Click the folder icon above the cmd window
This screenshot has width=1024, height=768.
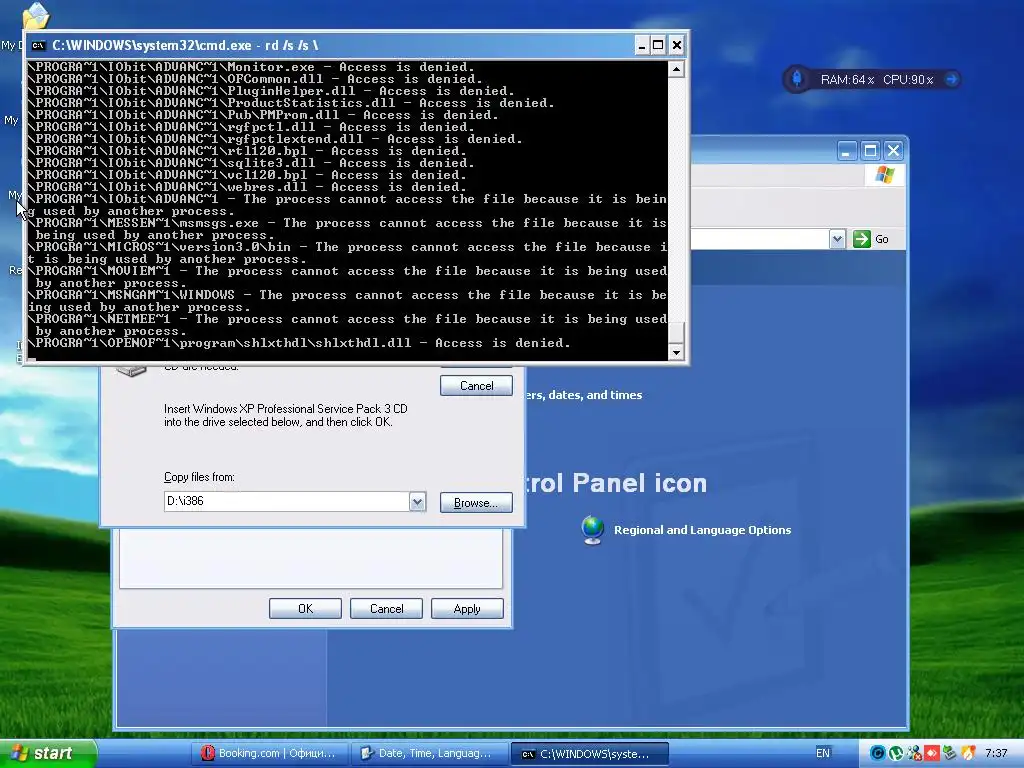click(35, 16)
